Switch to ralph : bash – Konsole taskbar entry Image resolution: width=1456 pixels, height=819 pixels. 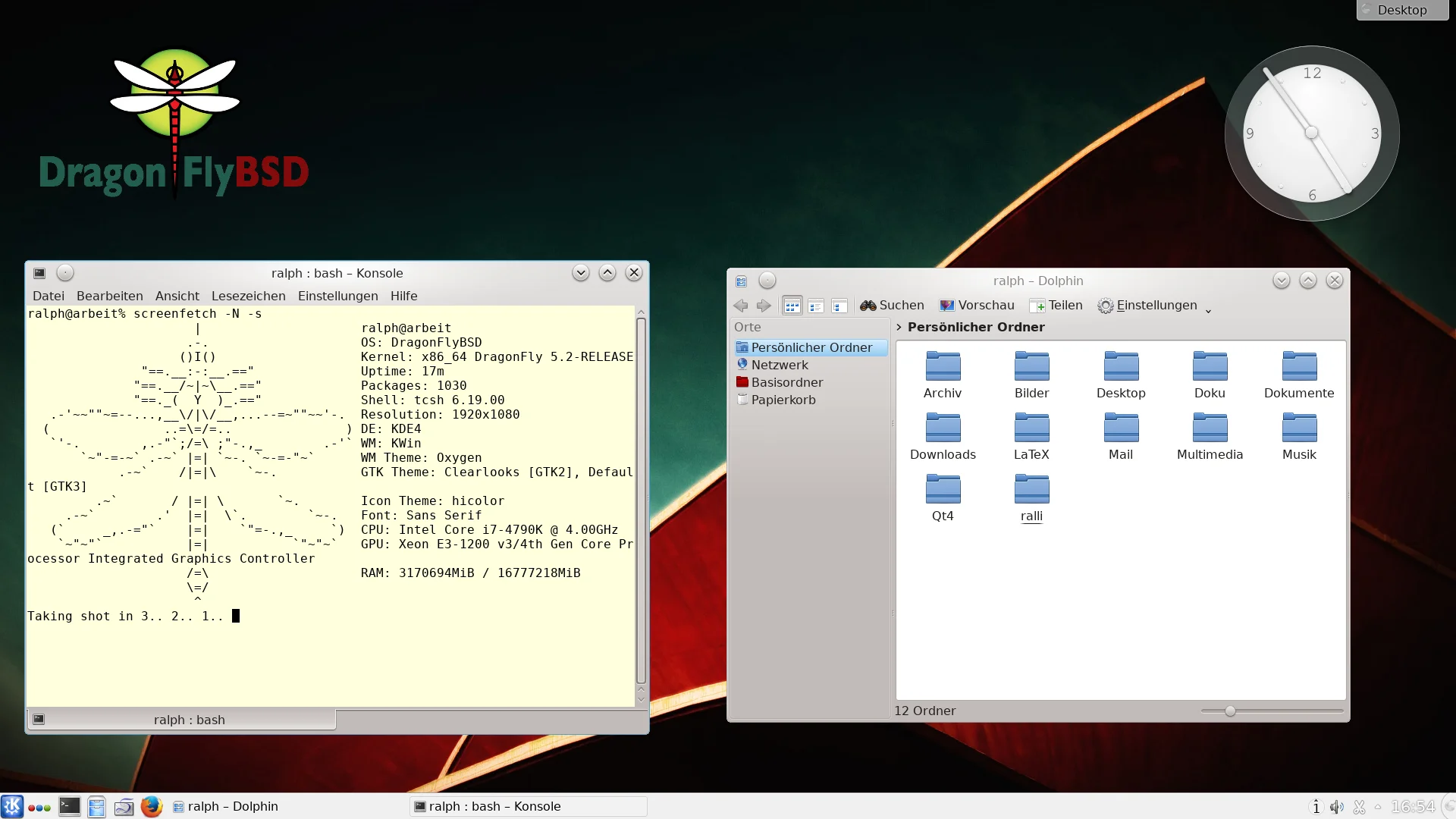point(529,807)
